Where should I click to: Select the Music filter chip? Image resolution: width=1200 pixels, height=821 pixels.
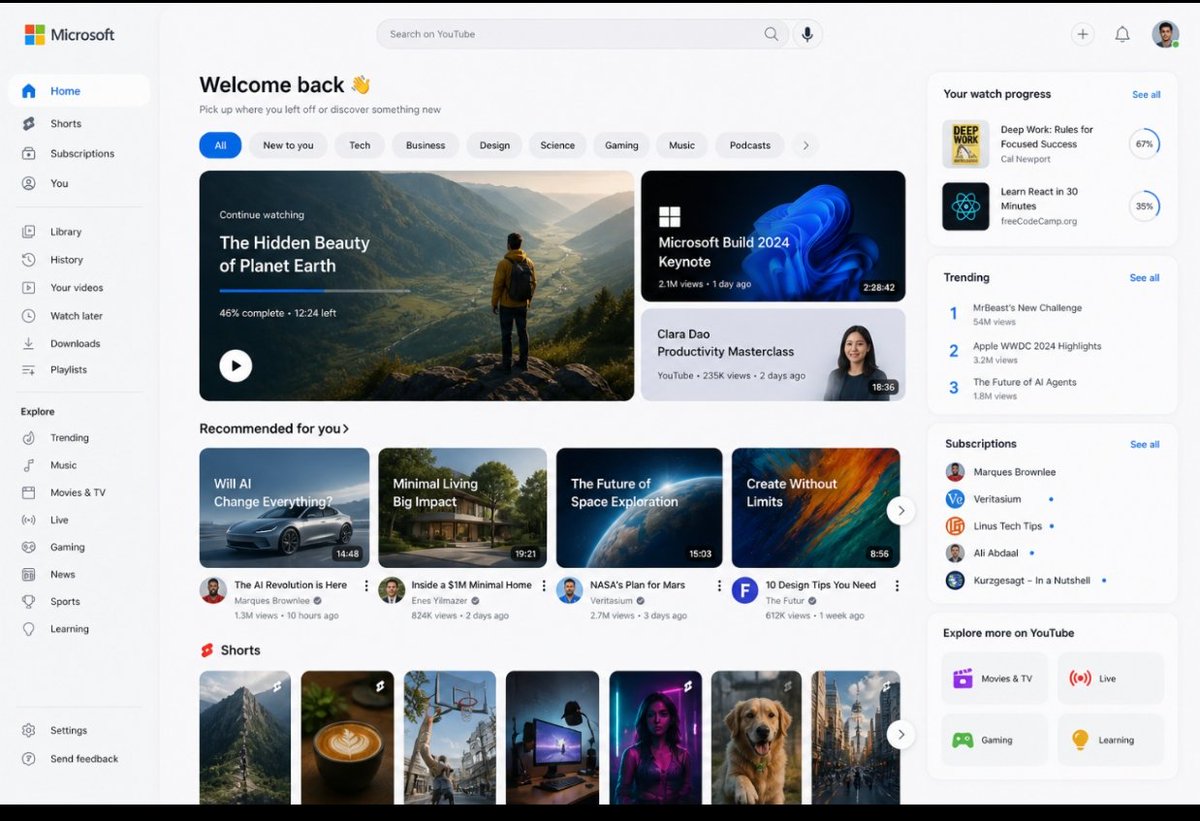point(682,146)
